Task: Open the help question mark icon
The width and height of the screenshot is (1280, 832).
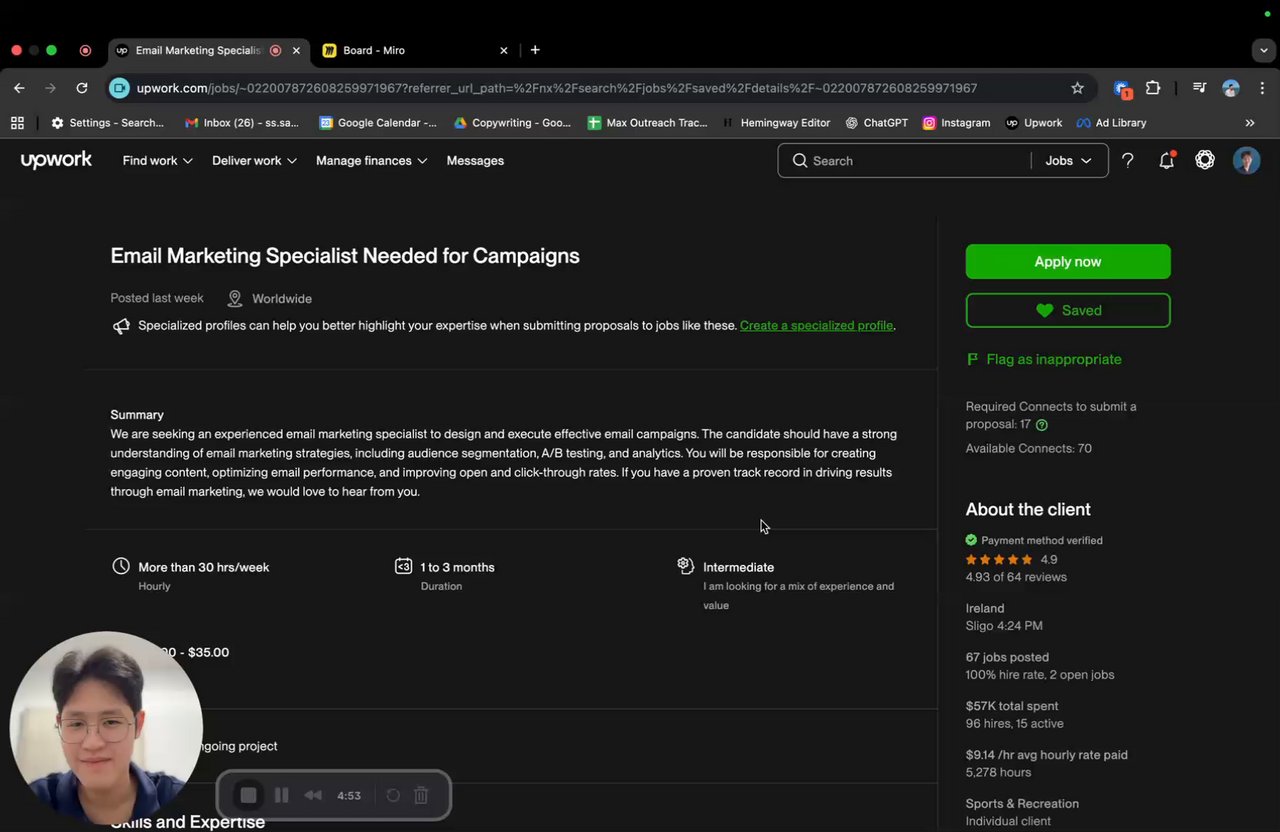Action: click(x=1127, y=160)
